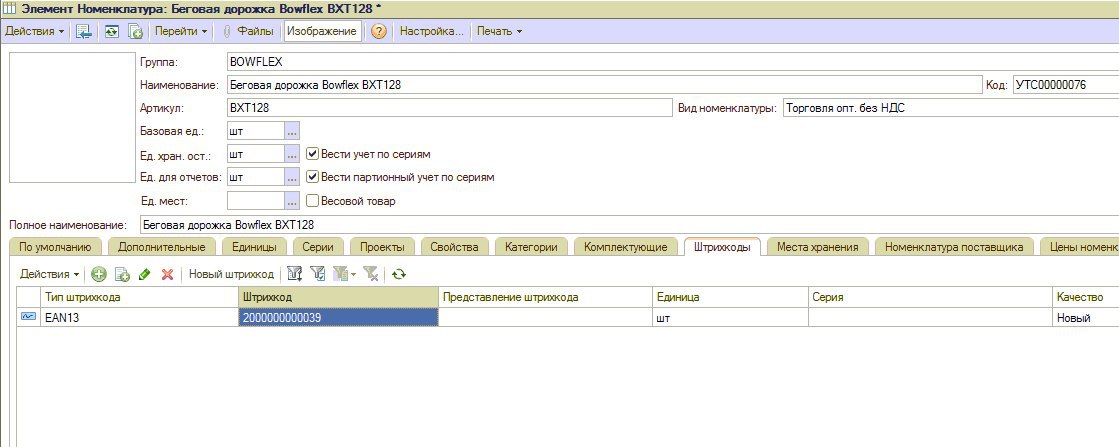1119x447 pixels.
Task: Refresh the barcode list with green arrows icon
Action: pos(399,274)
